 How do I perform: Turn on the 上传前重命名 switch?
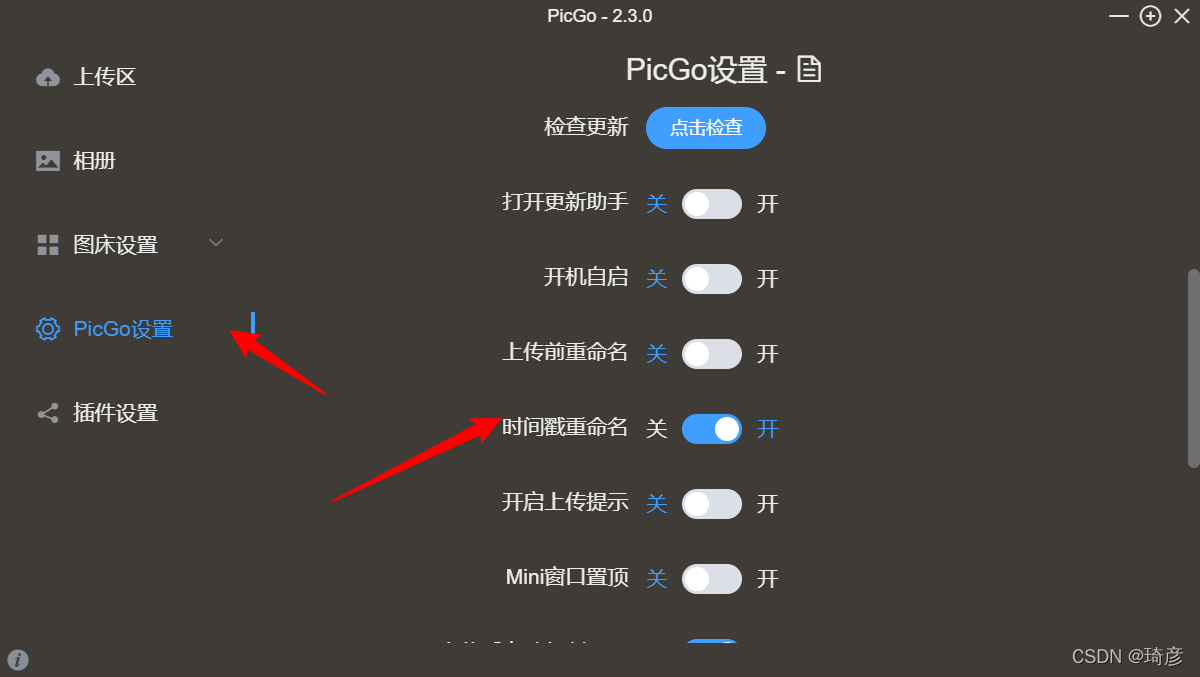coord(712,354)
